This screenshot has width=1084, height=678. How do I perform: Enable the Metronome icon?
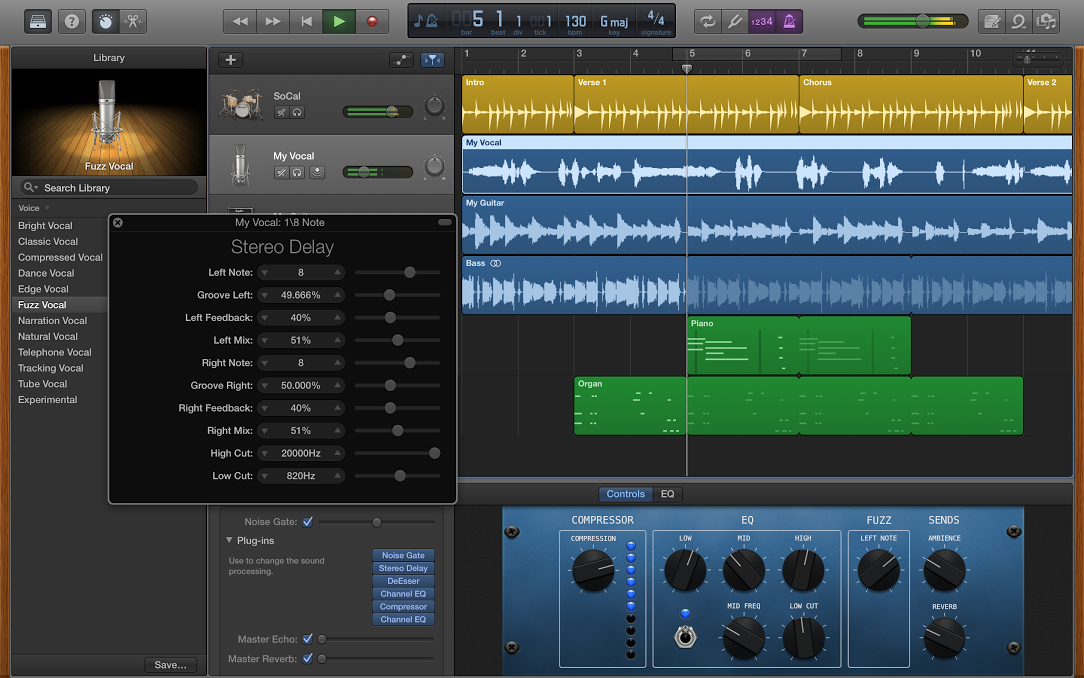coord(789,20)
